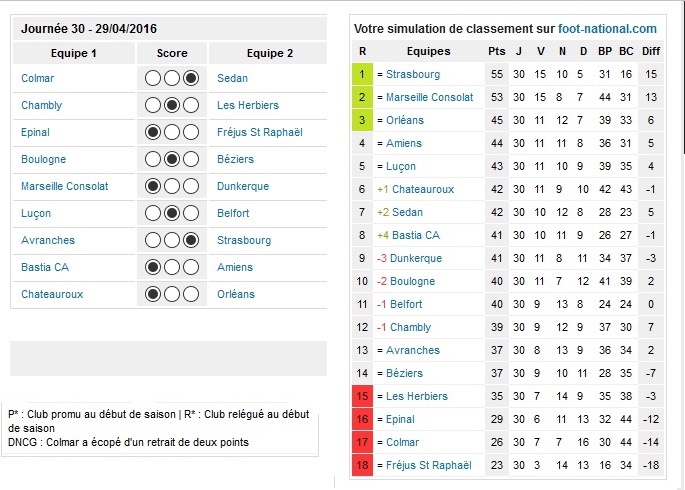
Task: Select draw radio for Epinal vs Fréjus St Raphaël
Action: [172, 132]
